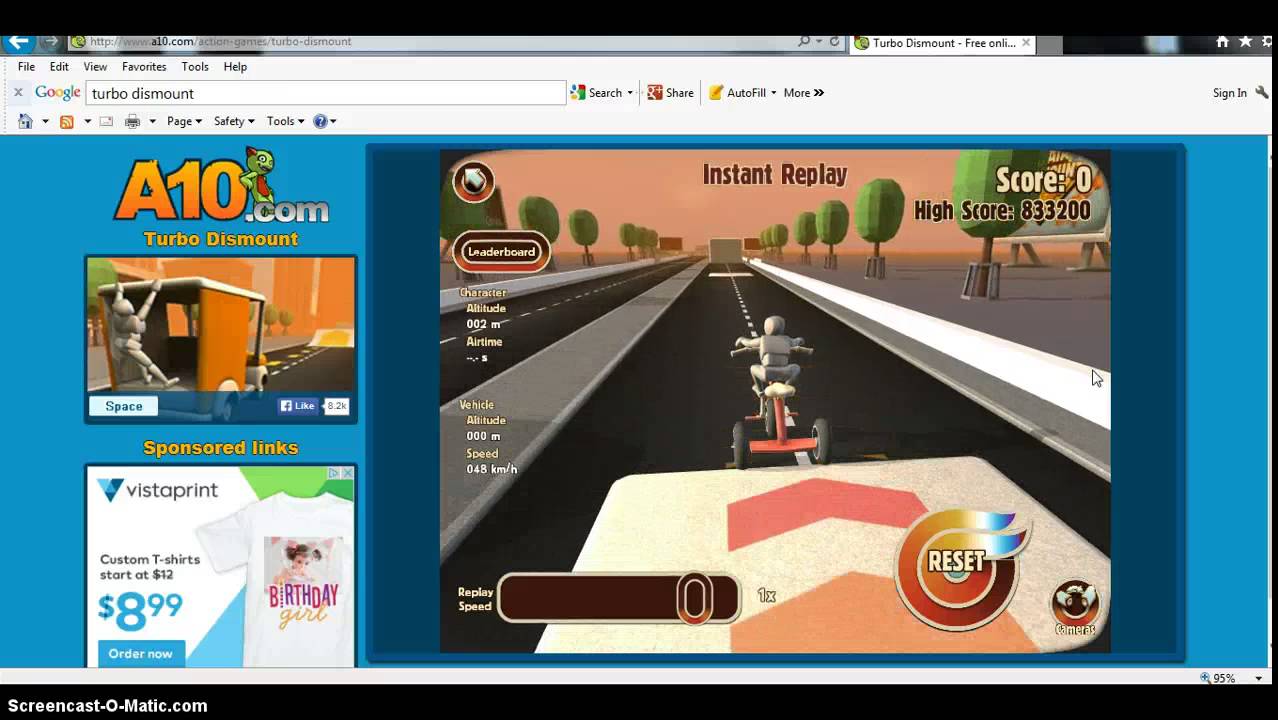Open the browser Home icon at top right

1222,42
